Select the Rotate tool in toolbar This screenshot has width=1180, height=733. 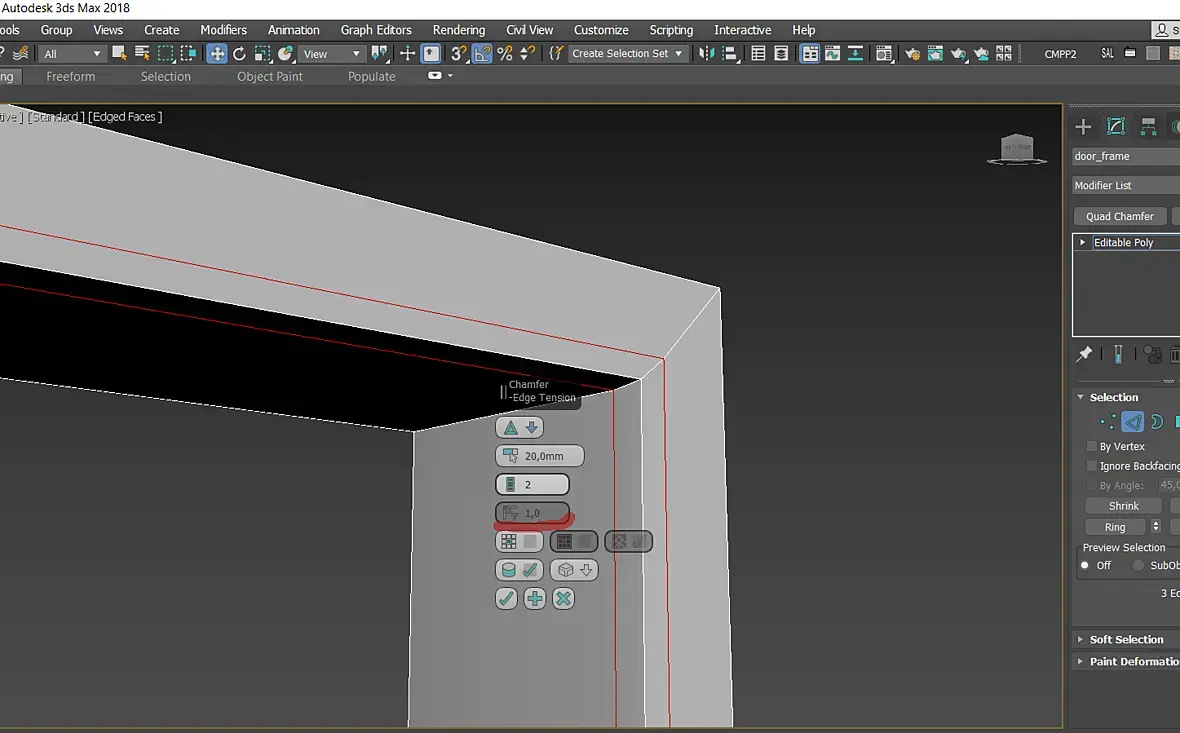239,53
